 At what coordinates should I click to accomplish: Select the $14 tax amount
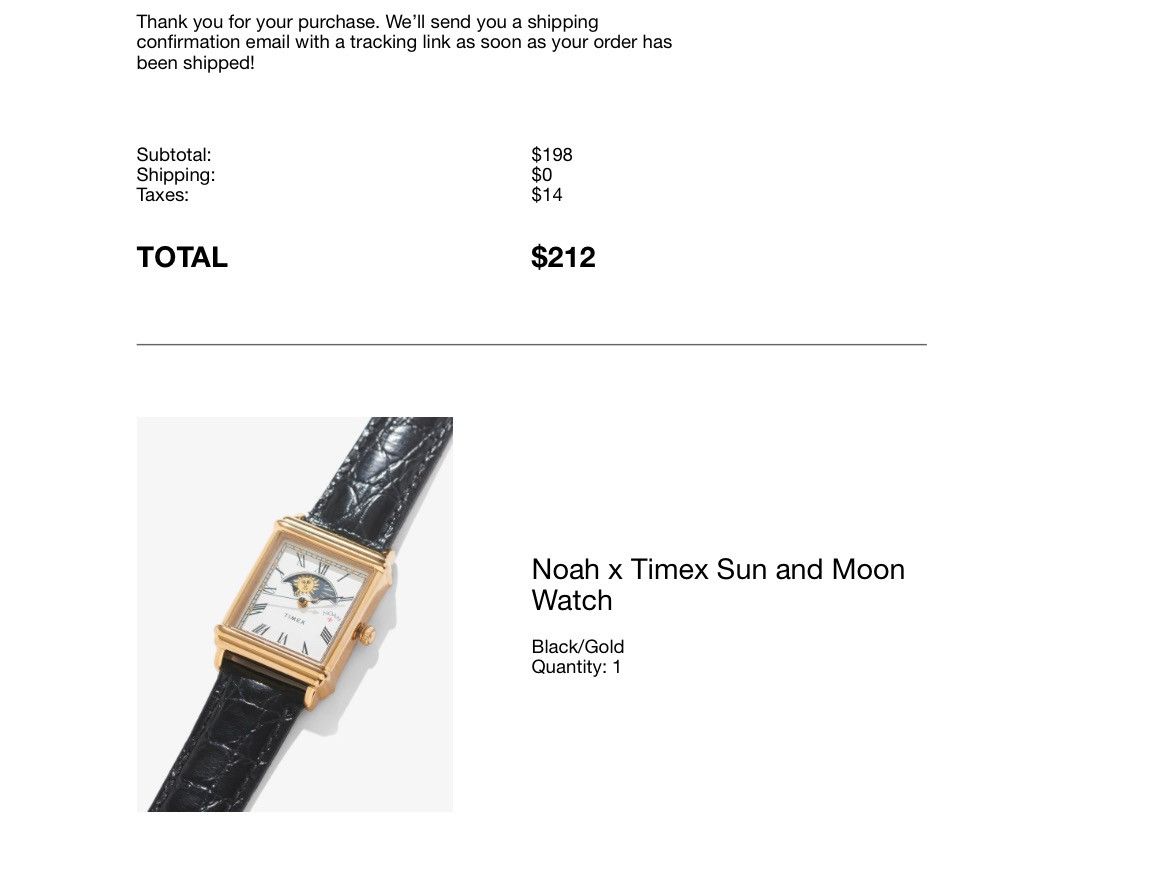pos(547,195)
